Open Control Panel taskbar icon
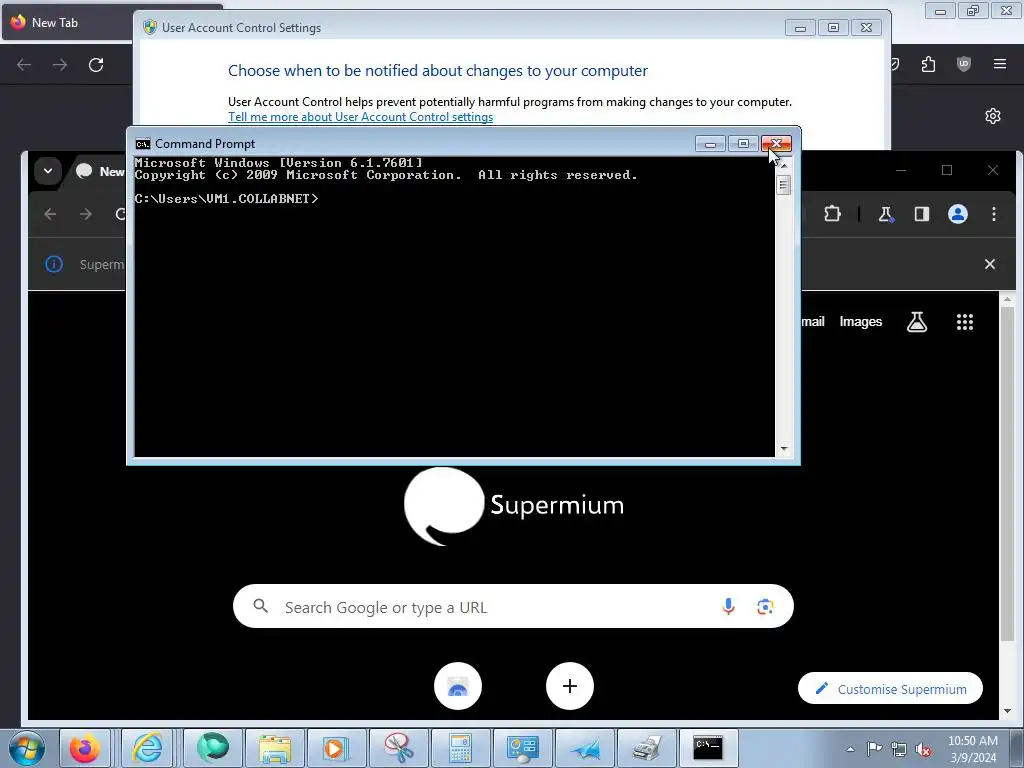The height and width of the screenshot is (768, 1024). coord(522,748)
